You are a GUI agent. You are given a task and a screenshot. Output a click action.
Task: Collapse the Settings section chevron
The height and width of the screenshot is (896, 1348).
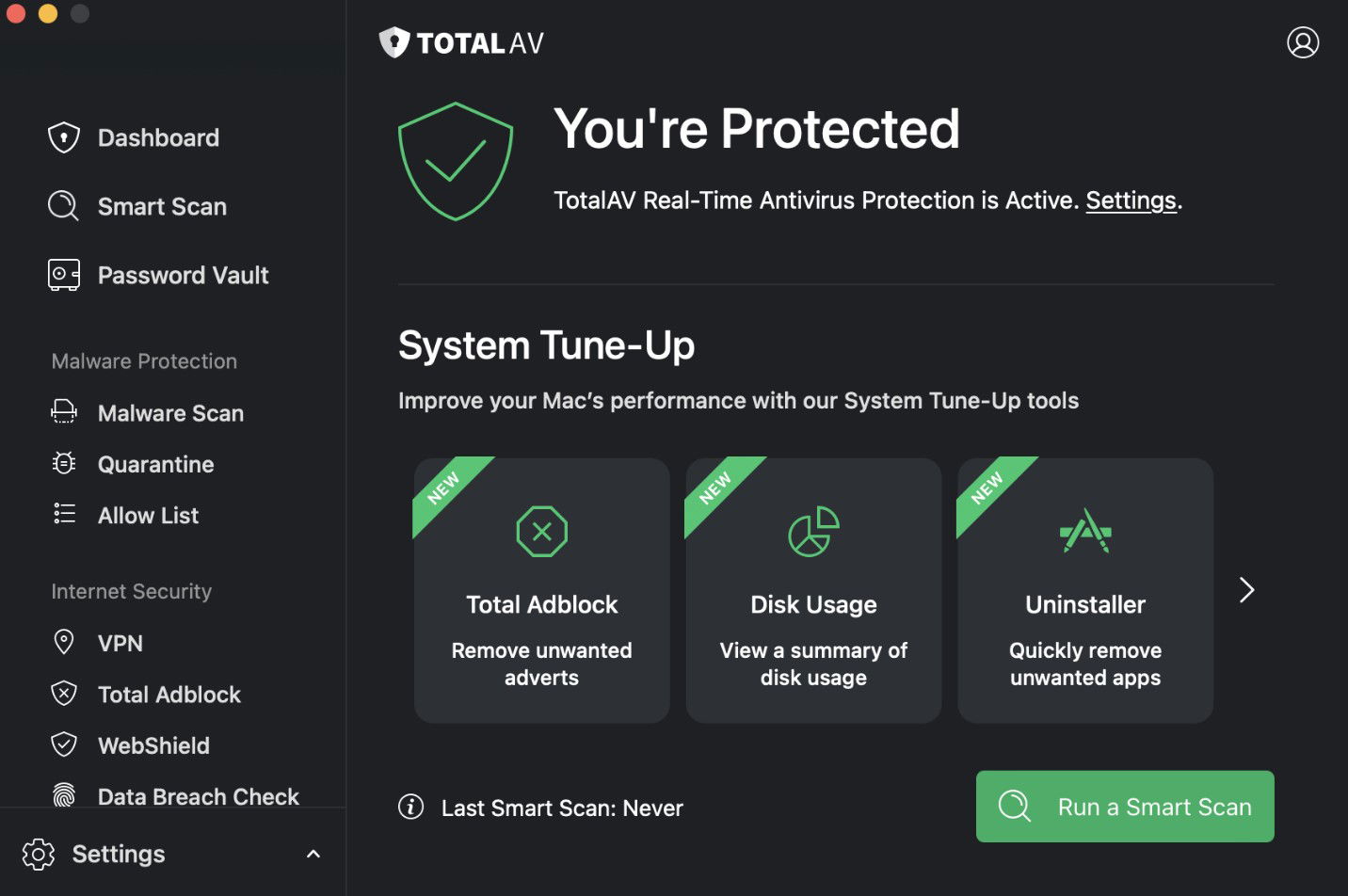pyautogui.click(x=313, y=854)
